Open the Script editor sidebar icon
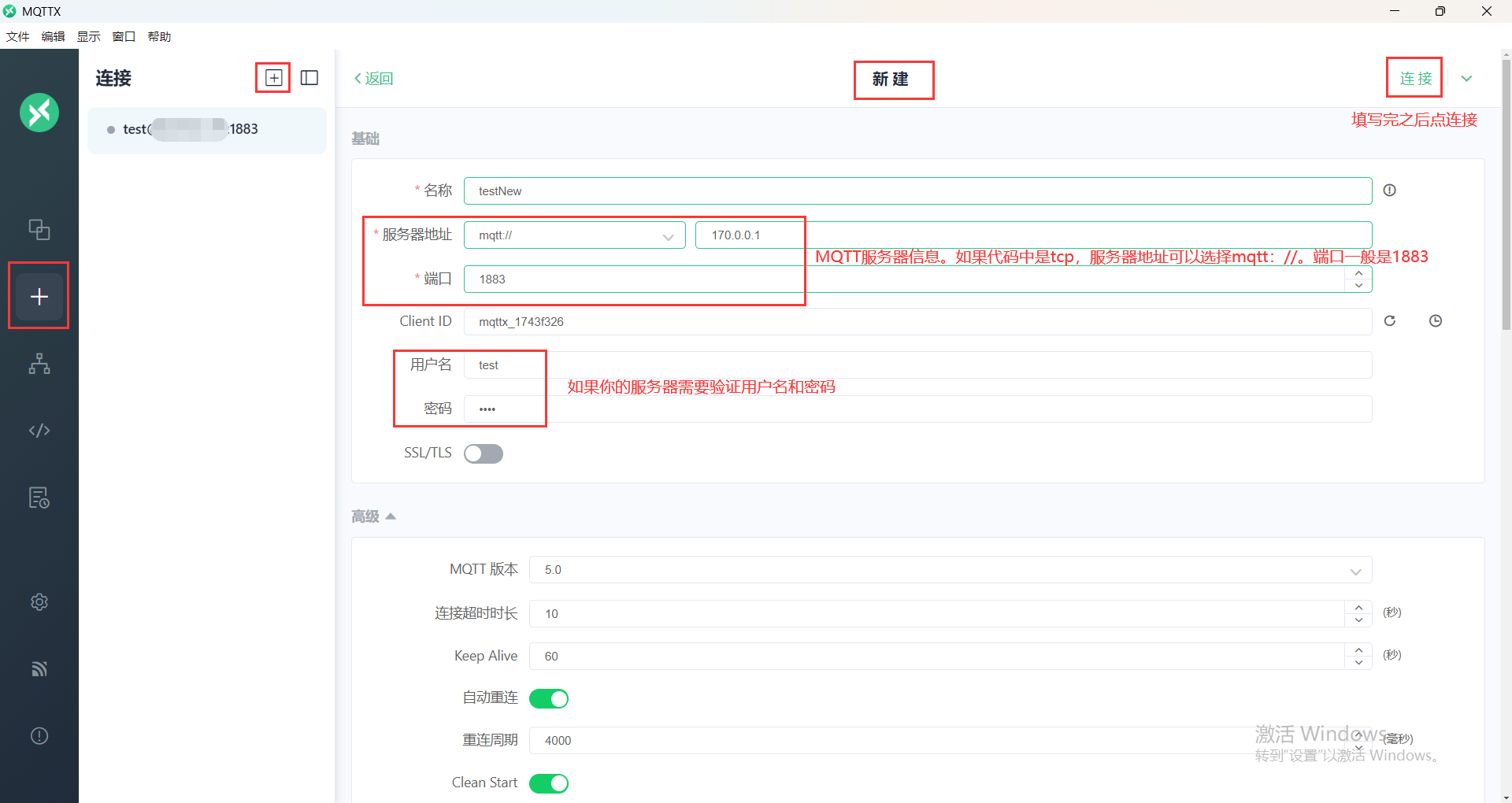The width and height of the screenshot is (1512, 803). [x=39, y=431]
